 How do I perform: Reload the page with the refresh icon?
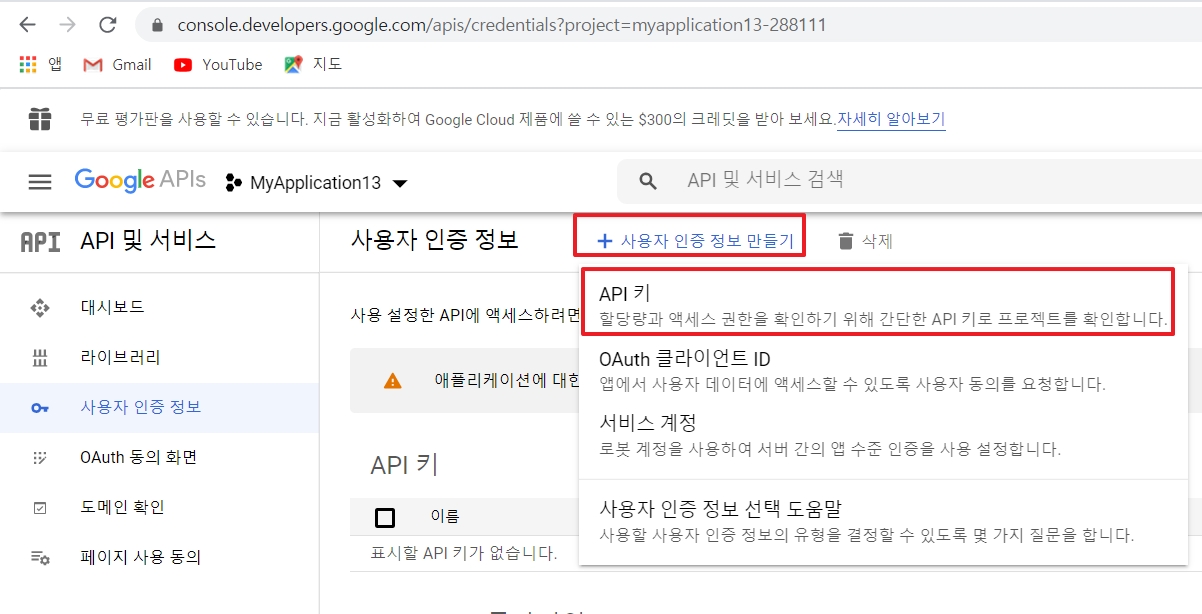pos(108,25)
